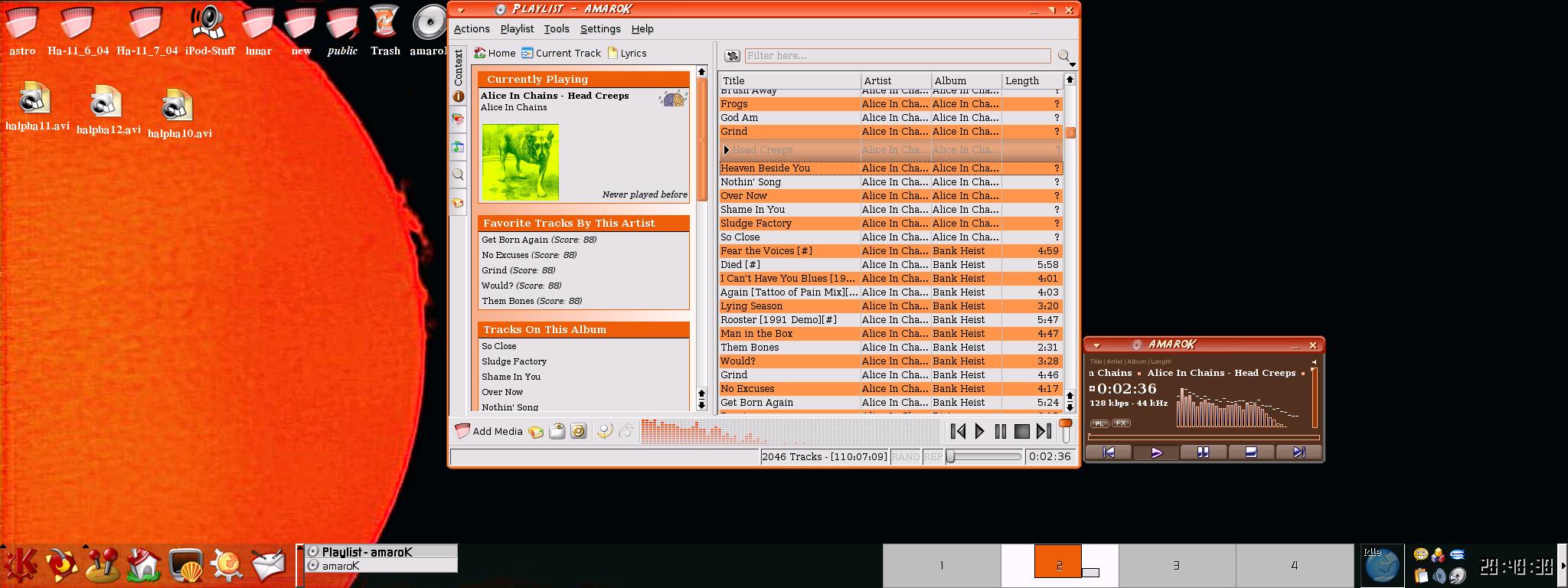Open the Tools menu

(x=557, y=28)
